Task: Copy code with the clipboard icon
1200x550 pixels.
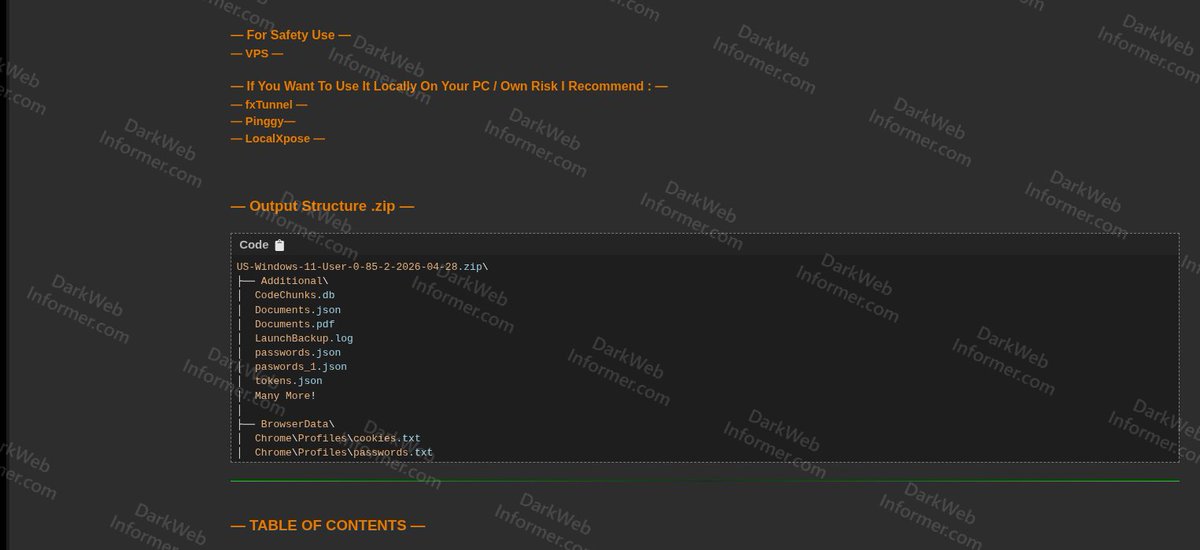Action: [x=280, y=245]
